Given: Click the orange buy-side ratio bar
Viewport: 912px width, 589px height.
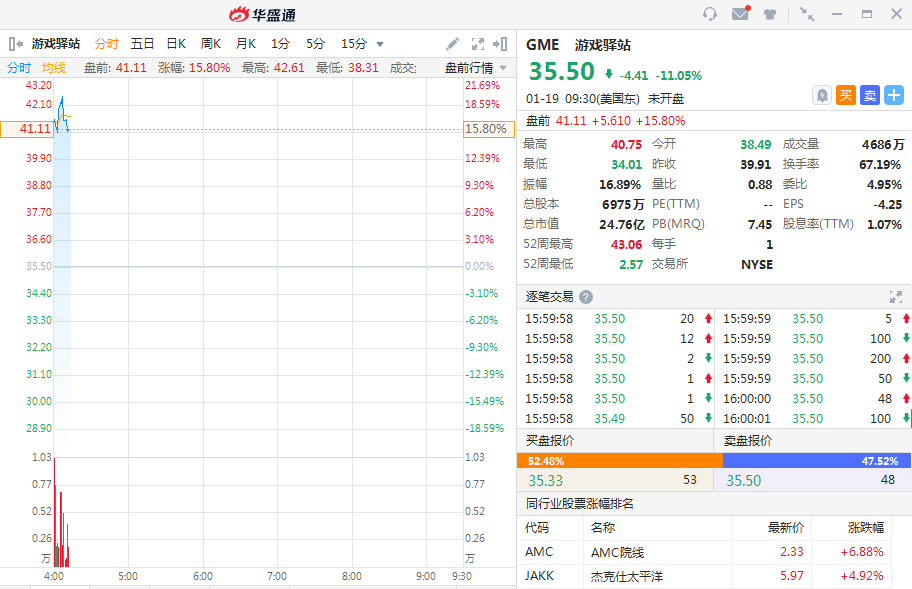Looking at the screenshot, I should (x=619, y=461).
